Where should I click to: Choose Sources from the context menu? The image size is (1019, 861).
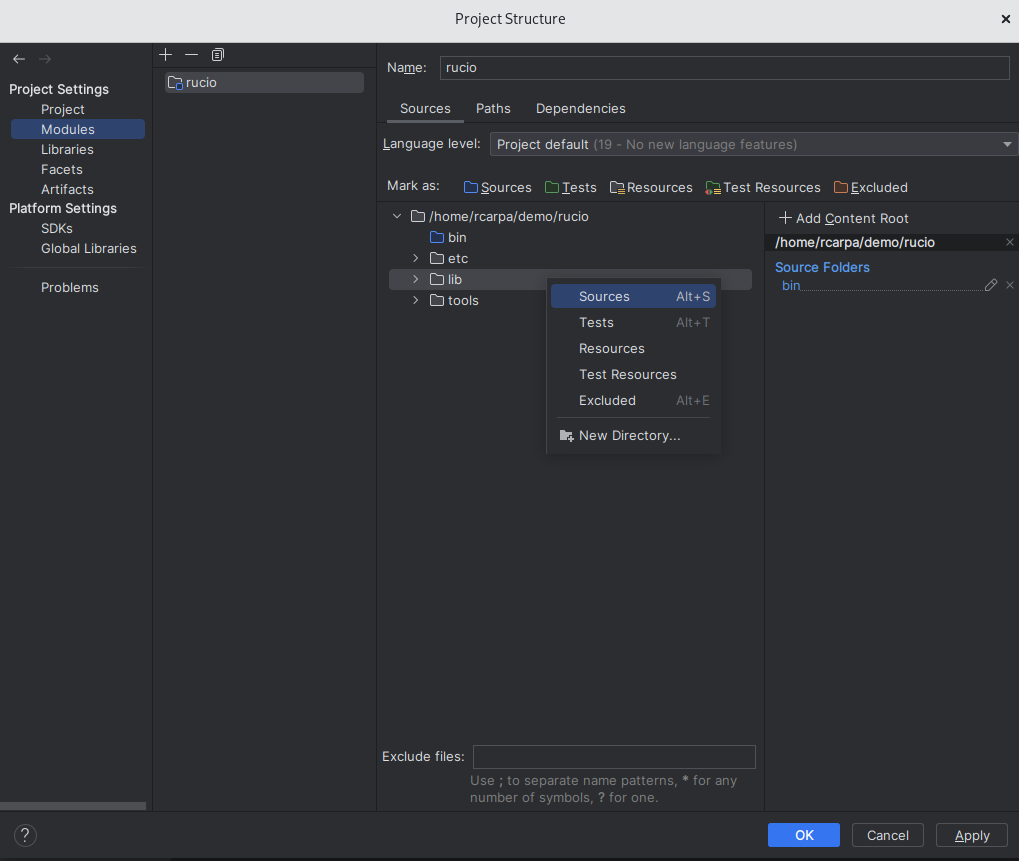[x=604, y=296]
